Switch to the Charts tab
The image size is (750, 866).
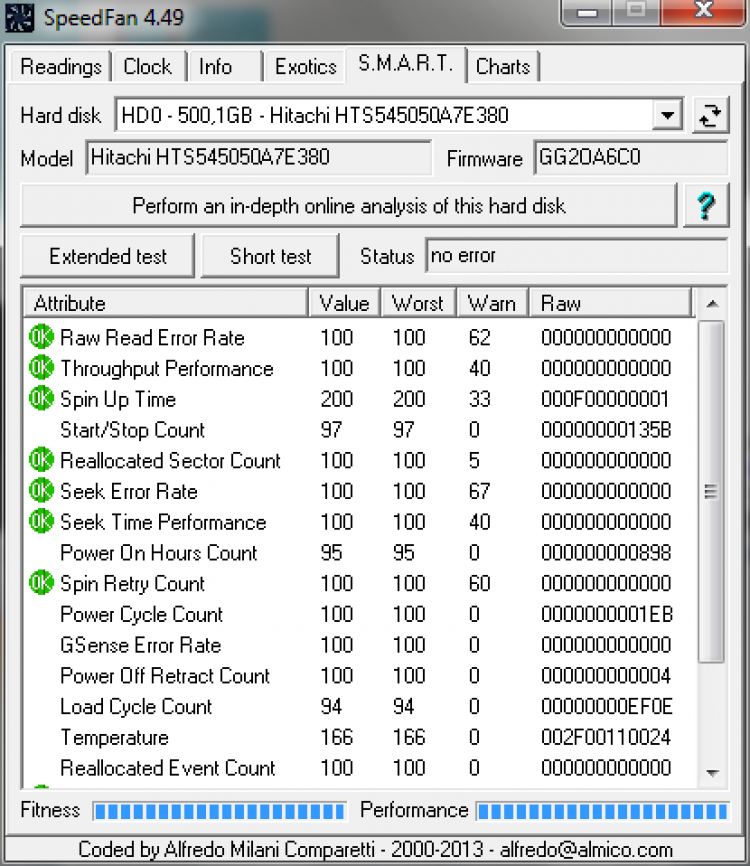point(503,67)
